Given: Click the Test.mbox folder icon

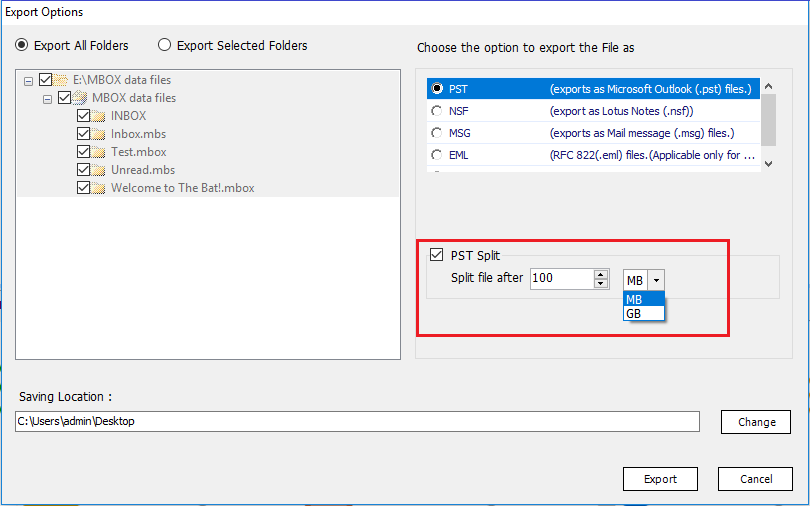Looking at the screenshot, I should click(x=98, y=152).
